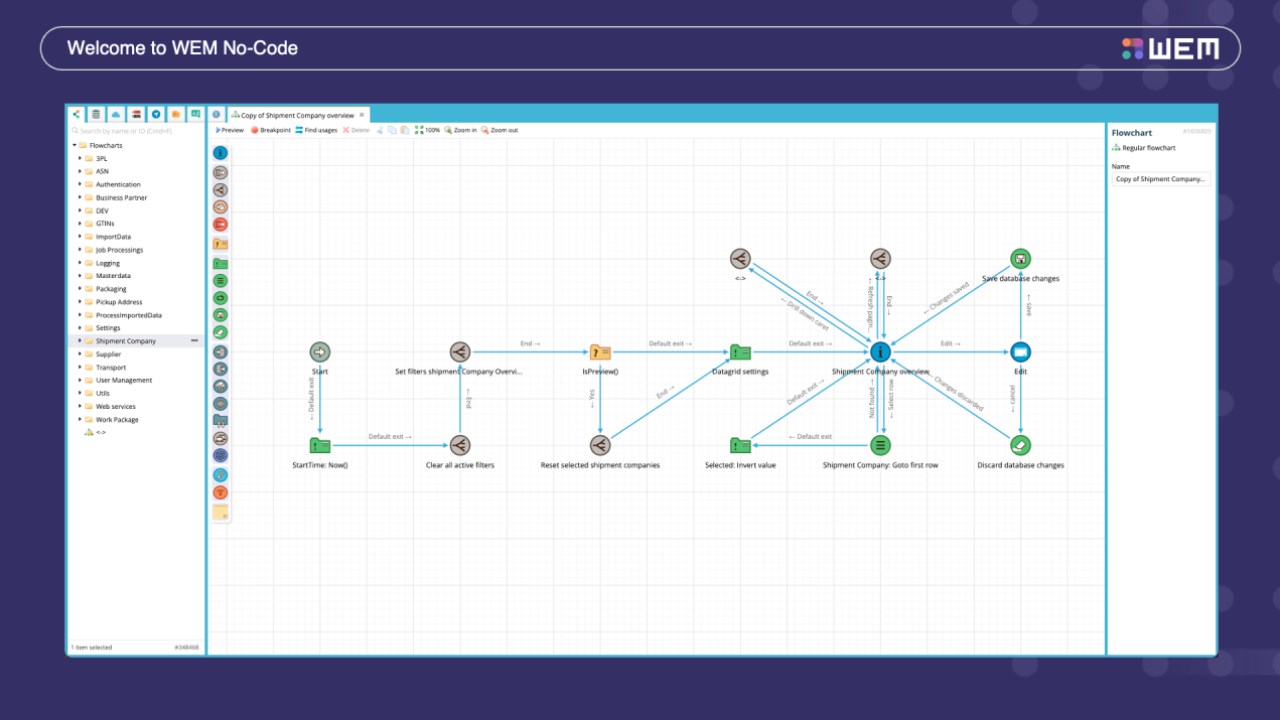Screen dimensions: 1280x720
Task: Select the StartTime: Now() assignment node
Action: (x=320, y=445)
